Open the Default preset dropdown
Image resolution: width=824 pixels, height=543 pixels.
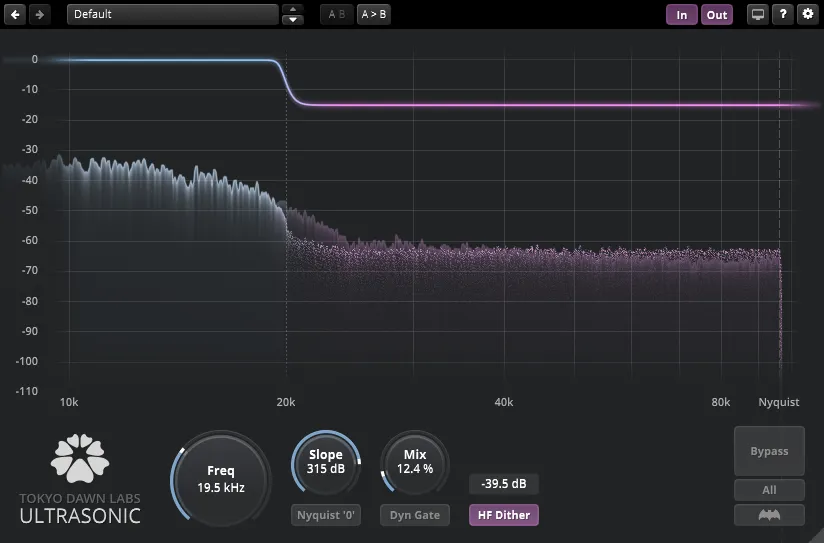click(173, 14)
